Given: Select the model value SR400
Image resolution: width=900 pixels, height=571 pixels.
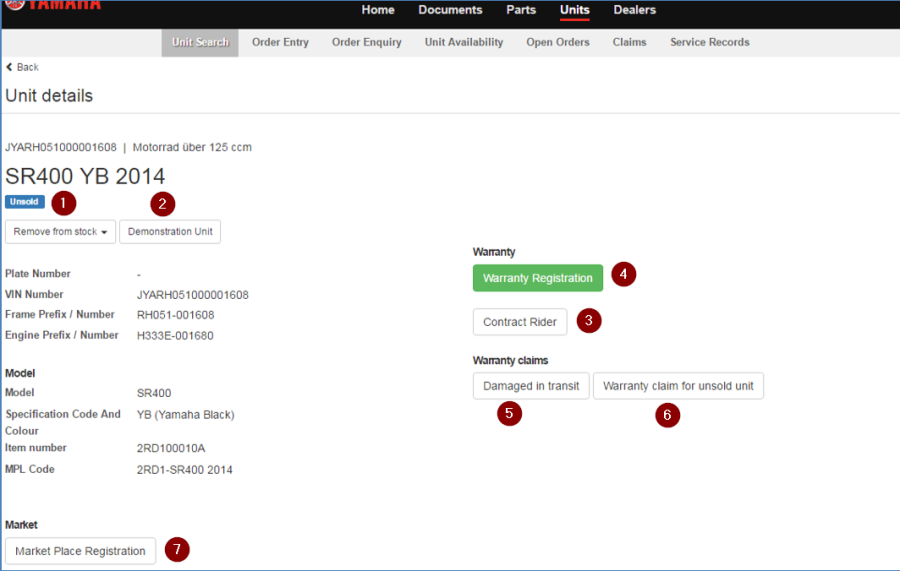Looking at the screenshot, I should click(x=154, y=393).
